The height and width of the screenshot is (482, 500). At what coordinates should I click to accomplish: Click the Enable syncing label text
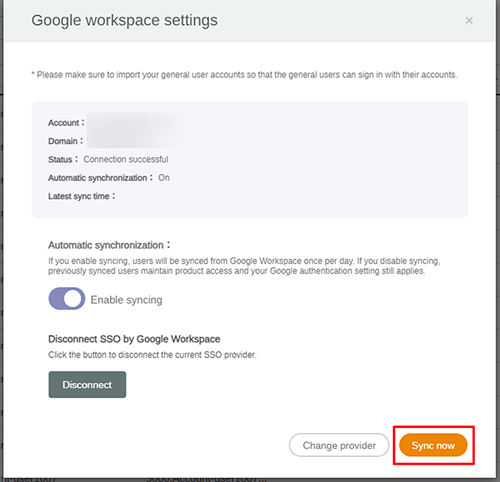click(126, 300)
